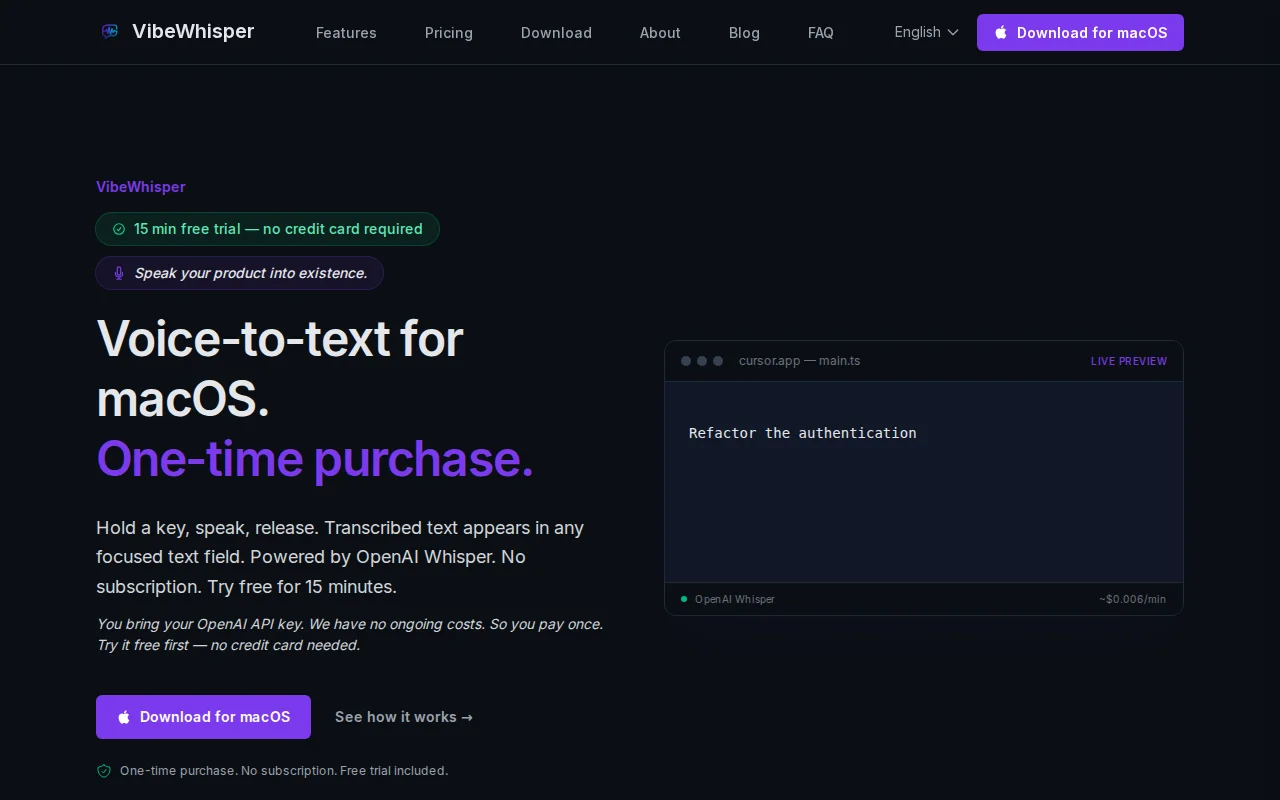The height and width of the screenshot is (800, 1280).
Task: Click 'Speak your product into existence.' tagline
Action: 251,273
